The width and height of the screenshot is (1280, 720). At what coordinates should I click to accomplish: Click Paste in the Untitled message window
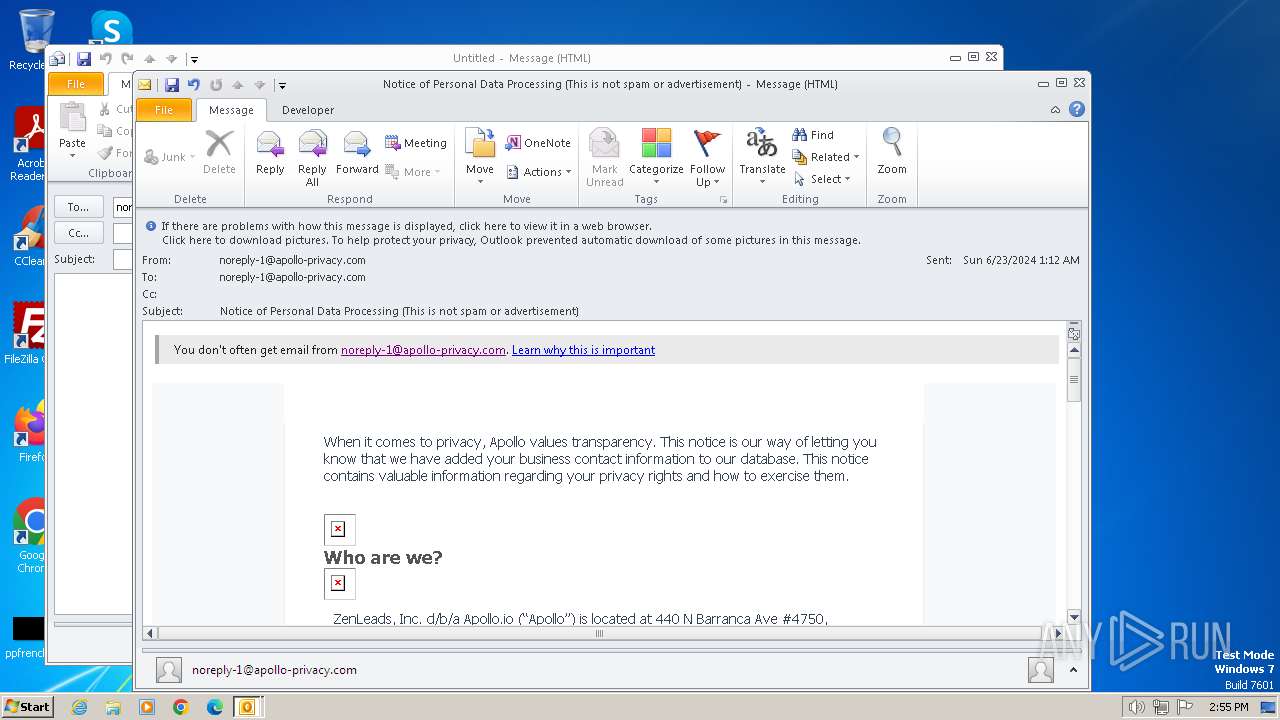[x=72, y=130]
